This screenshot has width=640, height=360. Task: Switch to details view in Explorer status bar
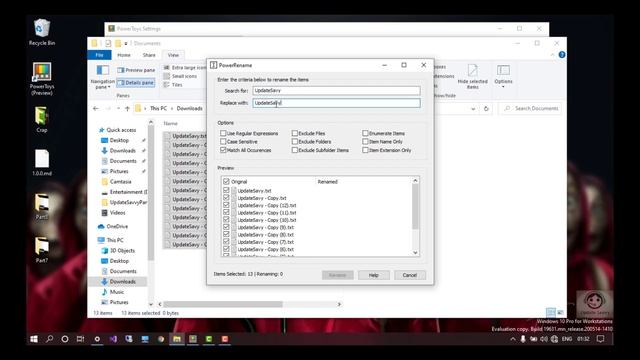[x=551, y=313]
